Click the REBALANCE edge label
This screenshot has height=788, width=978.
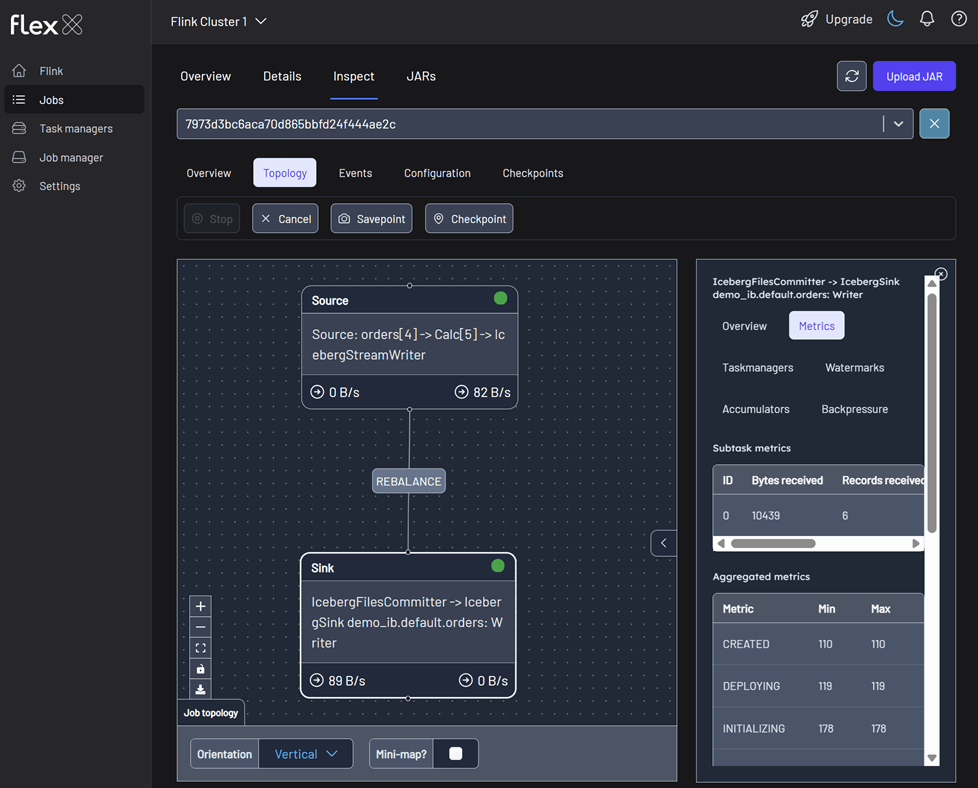coord(409,481)
